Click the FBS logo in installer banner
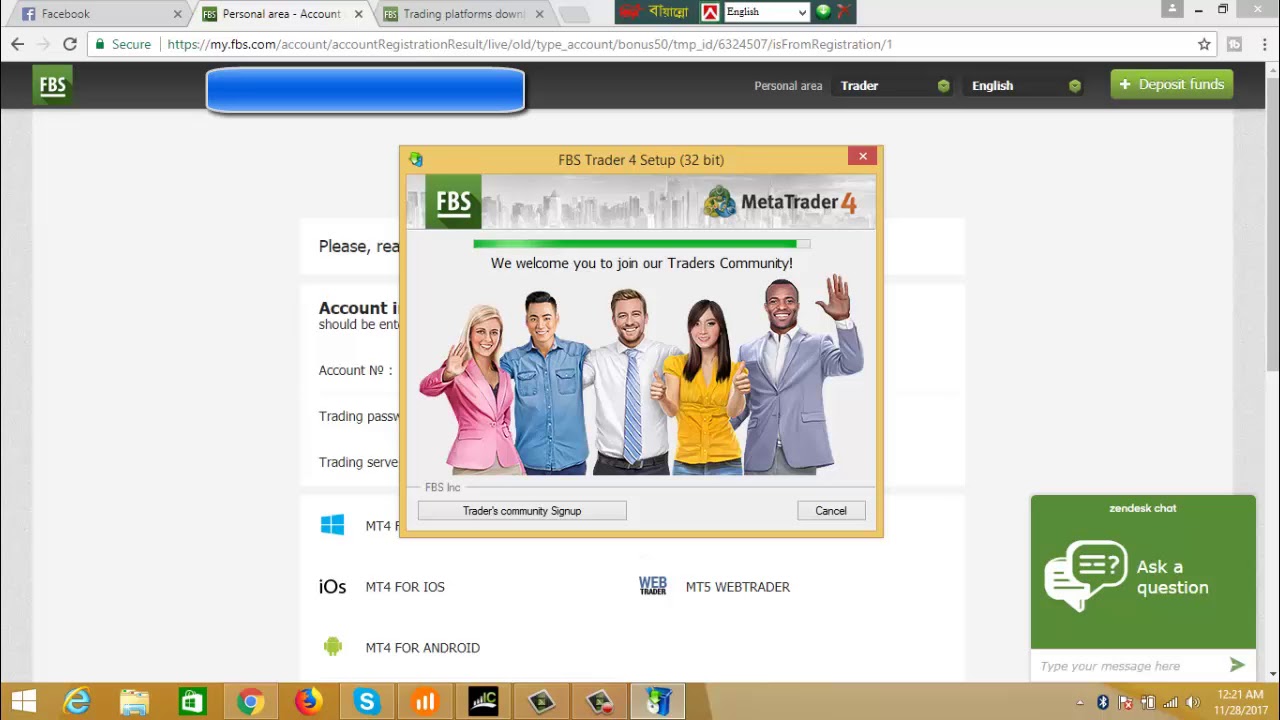The width and height of the screenshot is (1280, 720). click(x=453, y=202)
